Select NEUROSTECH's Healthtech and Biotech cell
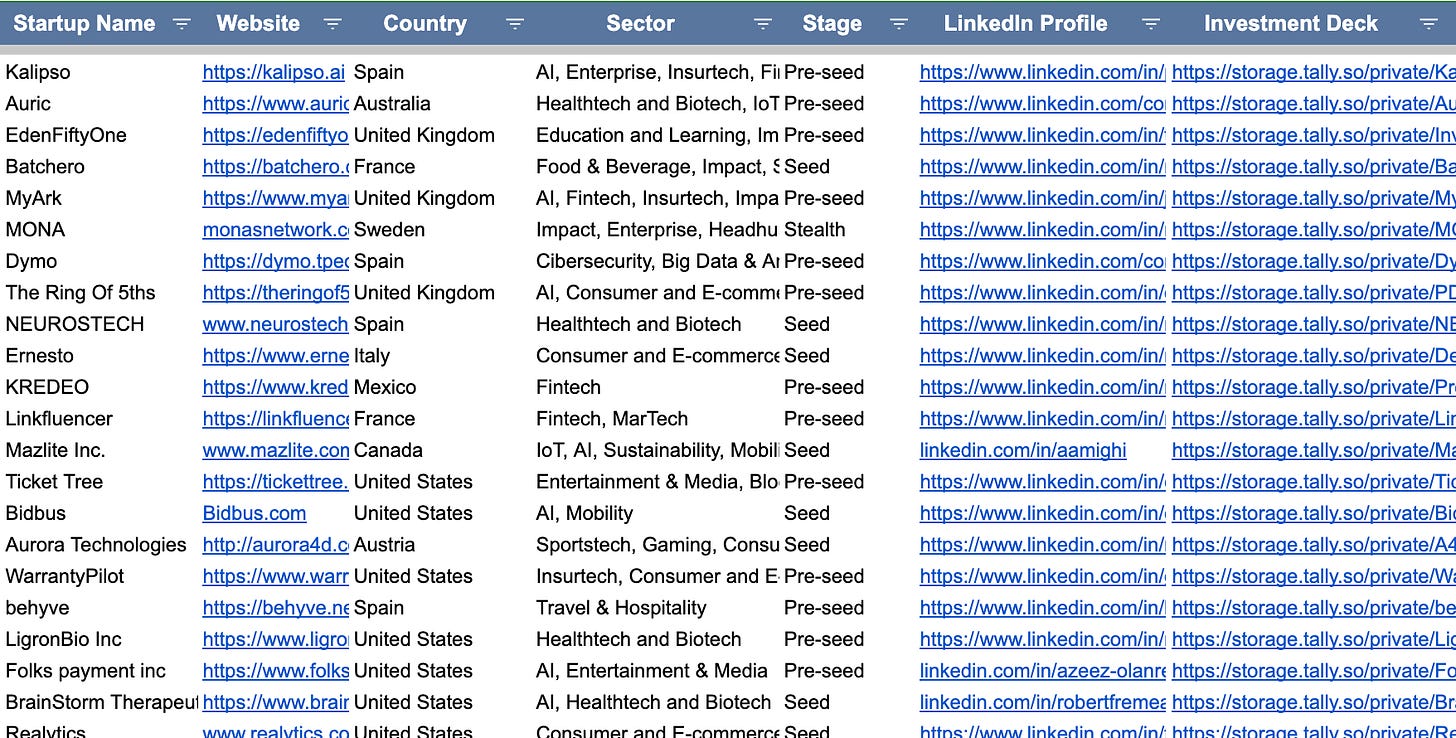This screenshot has width=1456, height=738. (x=639, y=324)
